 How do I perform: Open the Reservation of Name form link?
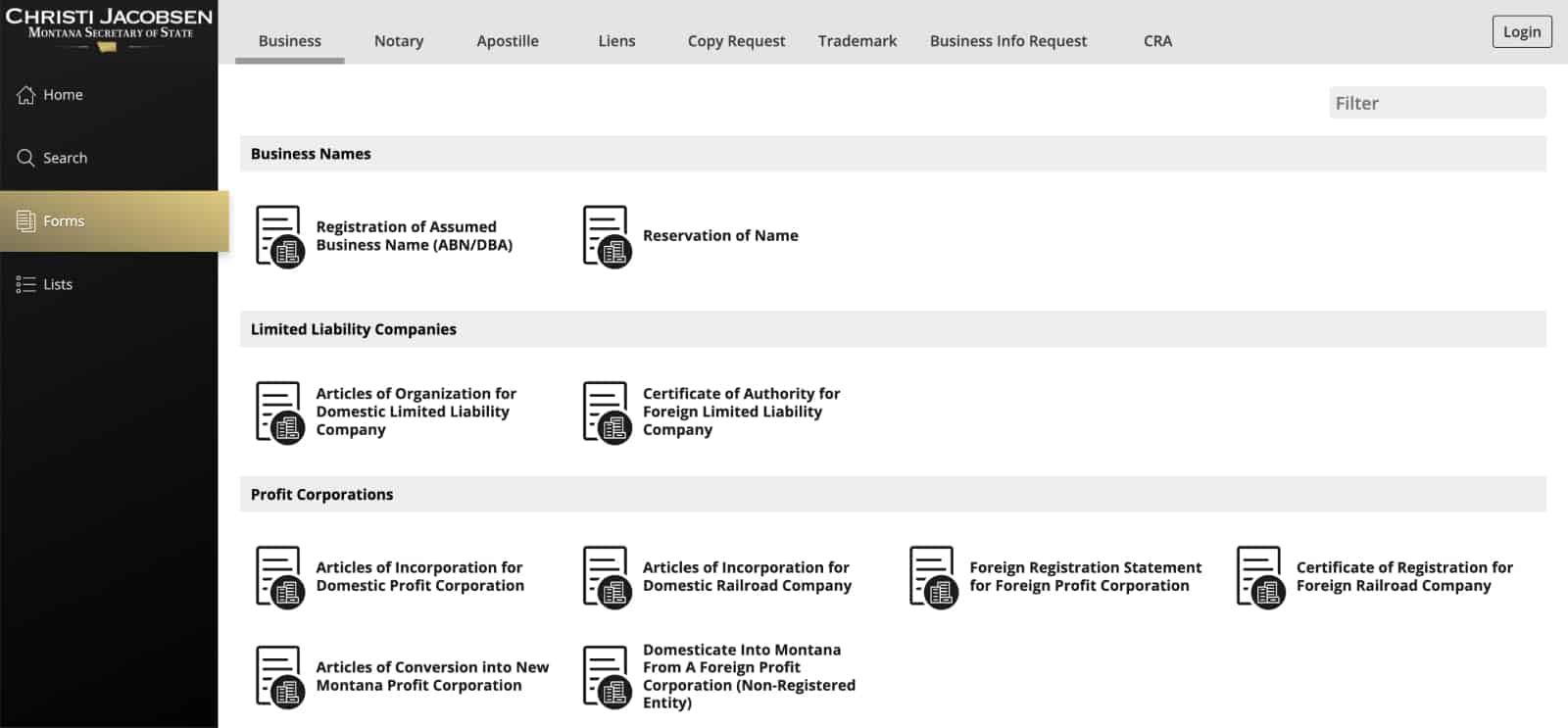[x=720, y=236]
